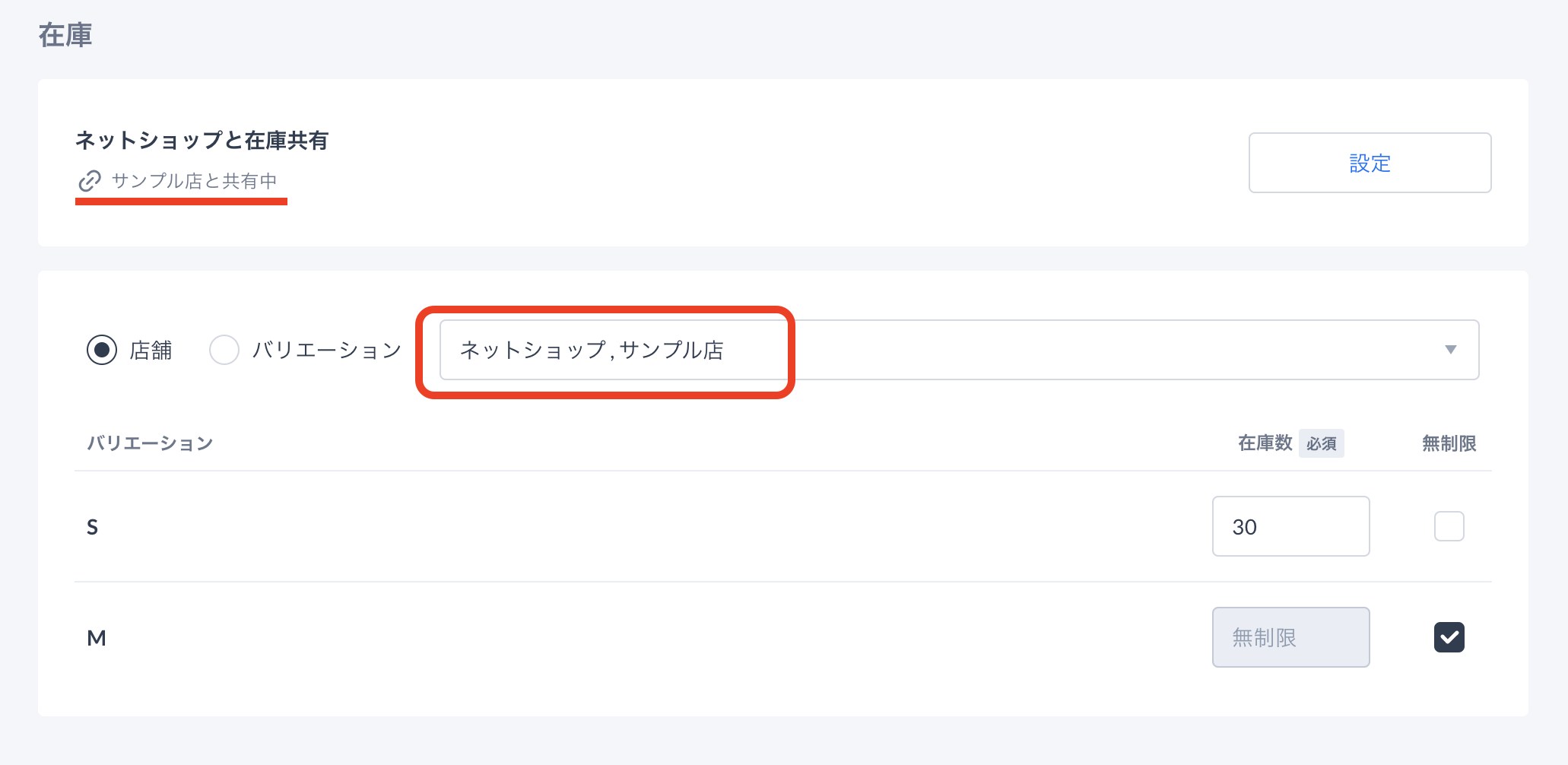Select the S variation row label
The width and height of the screenshot is (1568, 765).
coord(92,527)
